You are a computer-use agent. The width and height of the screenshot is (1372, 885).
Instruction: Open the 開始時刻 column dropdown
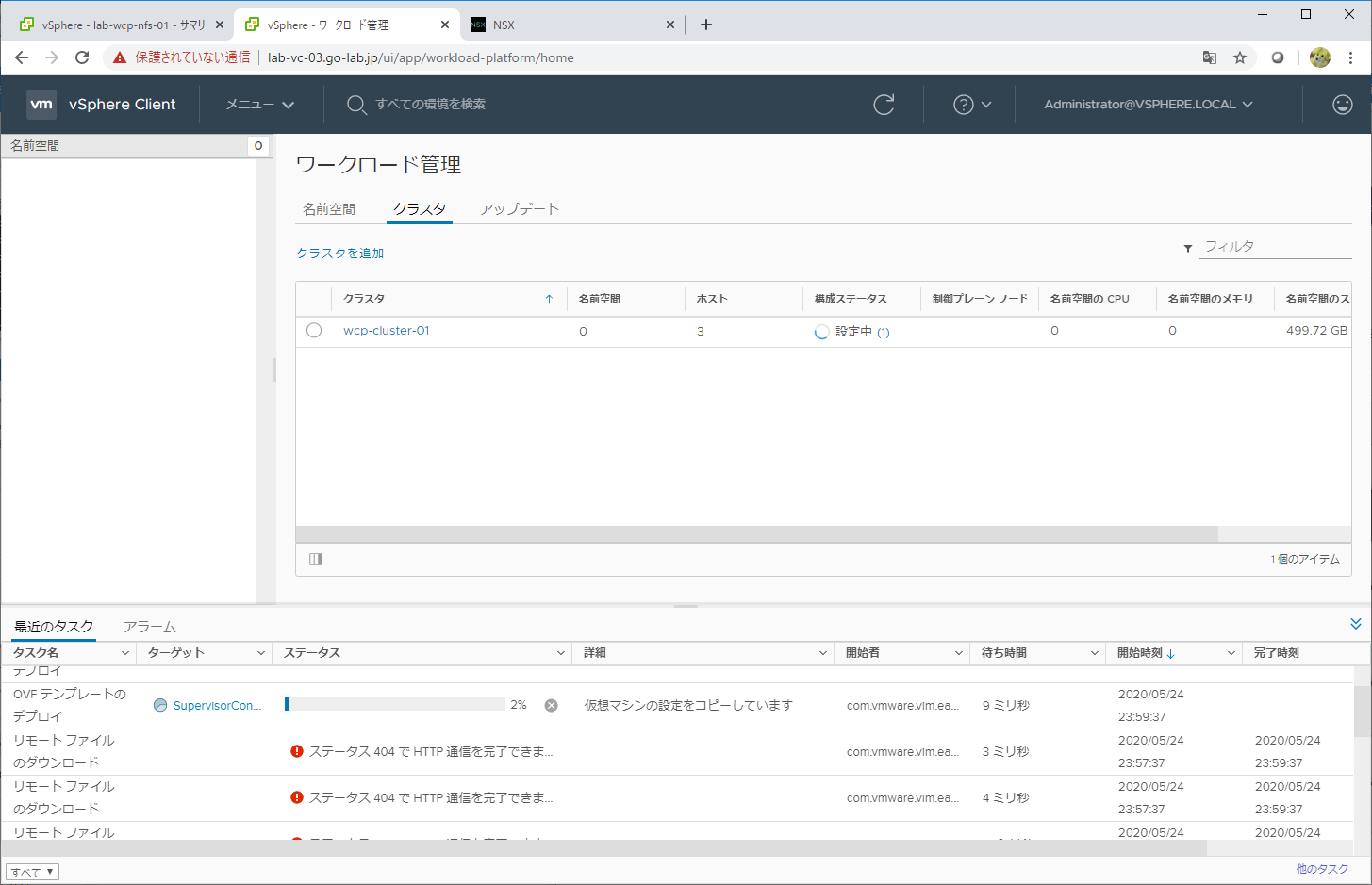coord(1231,653)
